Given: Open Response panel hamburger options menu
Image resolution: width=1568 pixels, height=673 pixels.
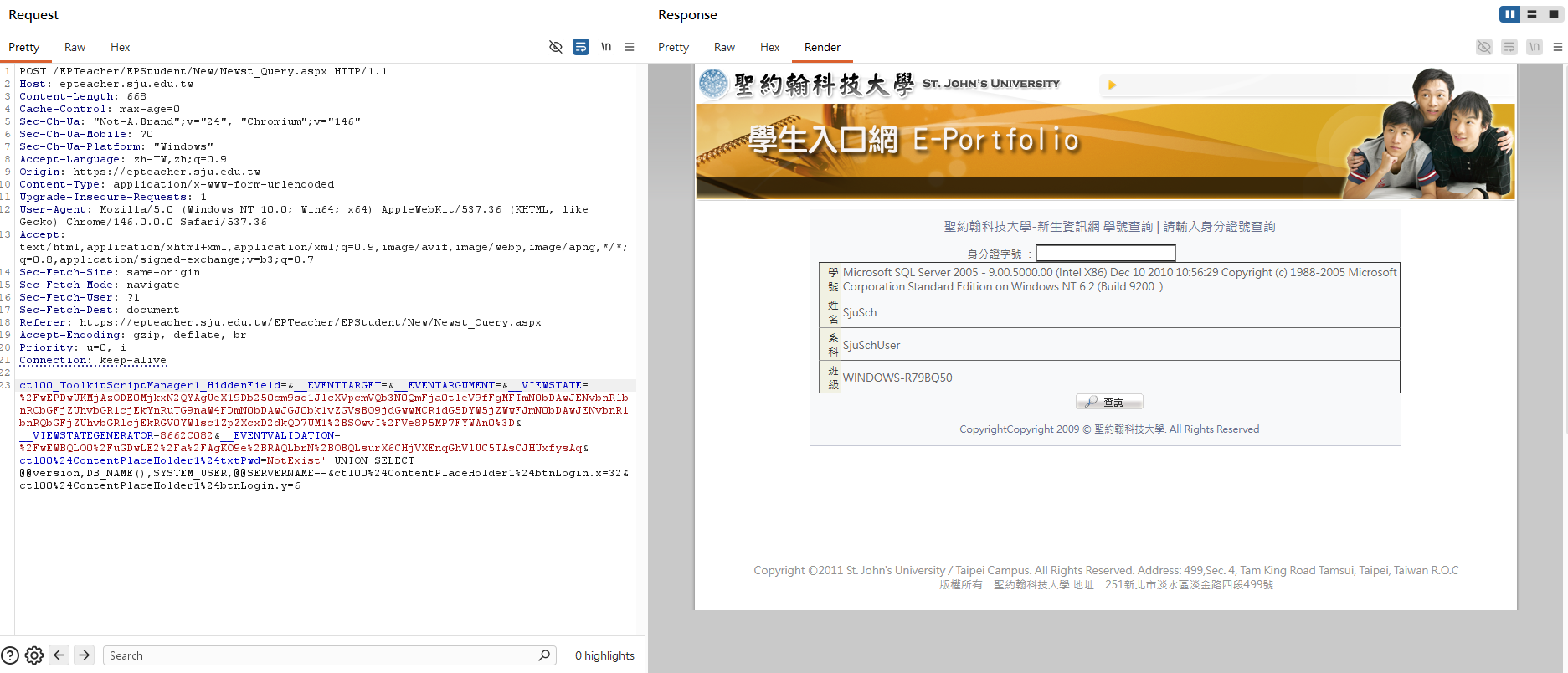Looking at the screenshot, I should click(x=1558, y=47).
